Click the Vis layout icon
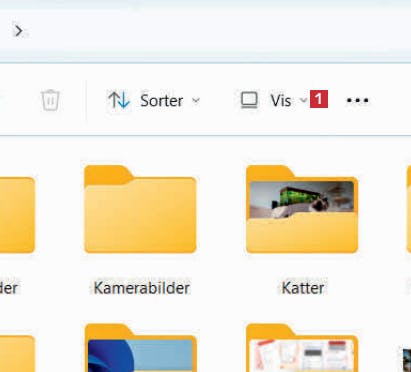Image resolution: width=411 pixels, height=372 pixels. (x=249, y=100)
